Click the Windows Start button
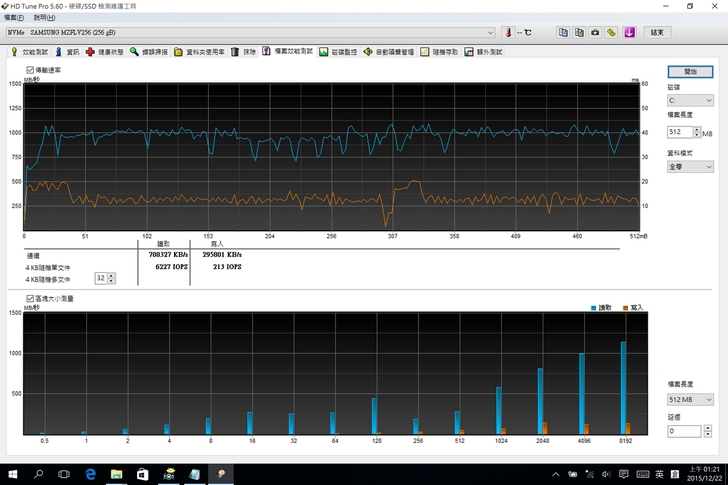The height and width of the screenshot is (485, 728). [x=13, y=474]
